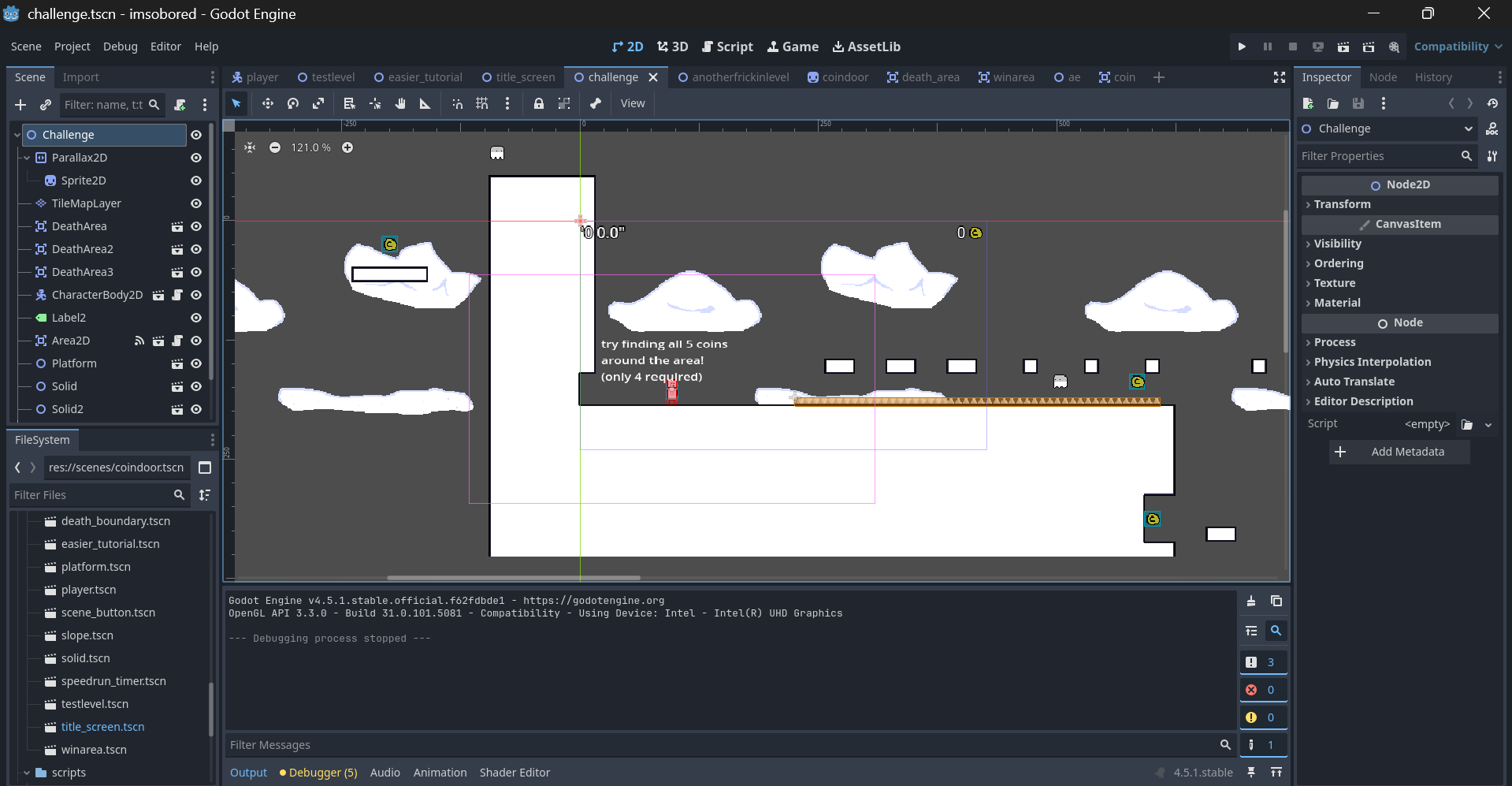
Task: Click the Ruler Mode tool
Action: click(x=425, y=103)
